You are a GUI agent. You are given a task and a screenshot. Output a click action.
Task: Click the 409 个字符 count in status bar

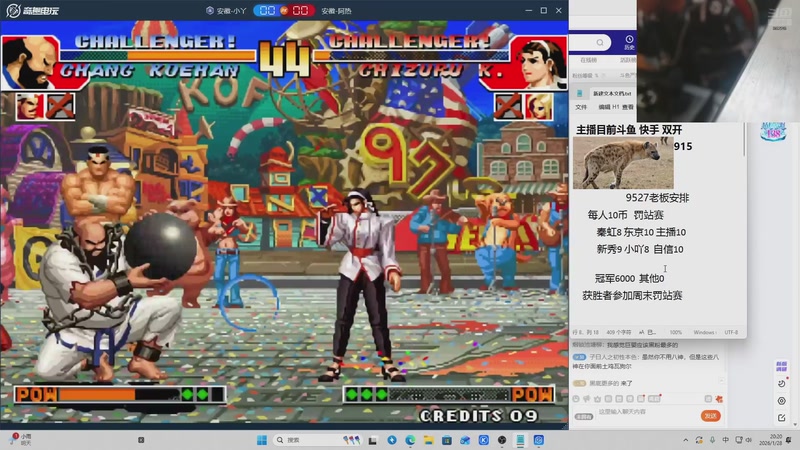click(x=618, y=332)
